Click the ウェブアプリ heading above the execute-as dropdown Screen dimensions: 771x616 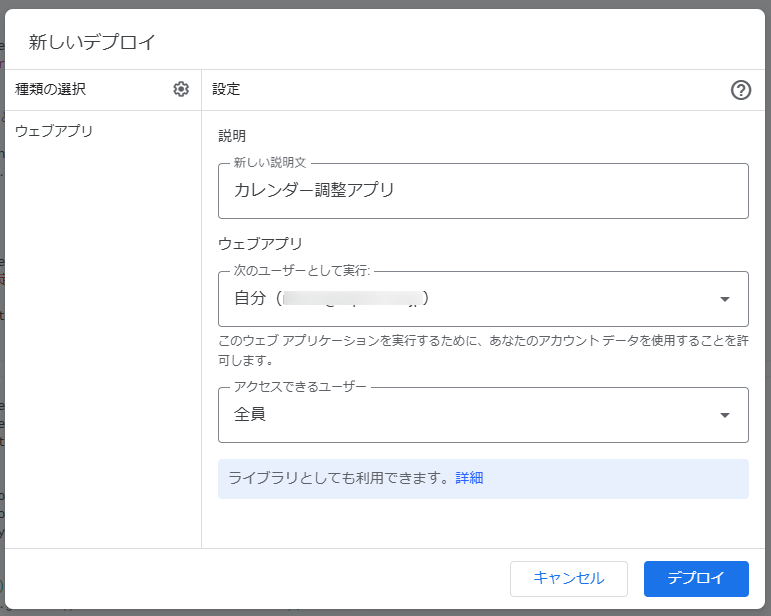click(260, 243)
